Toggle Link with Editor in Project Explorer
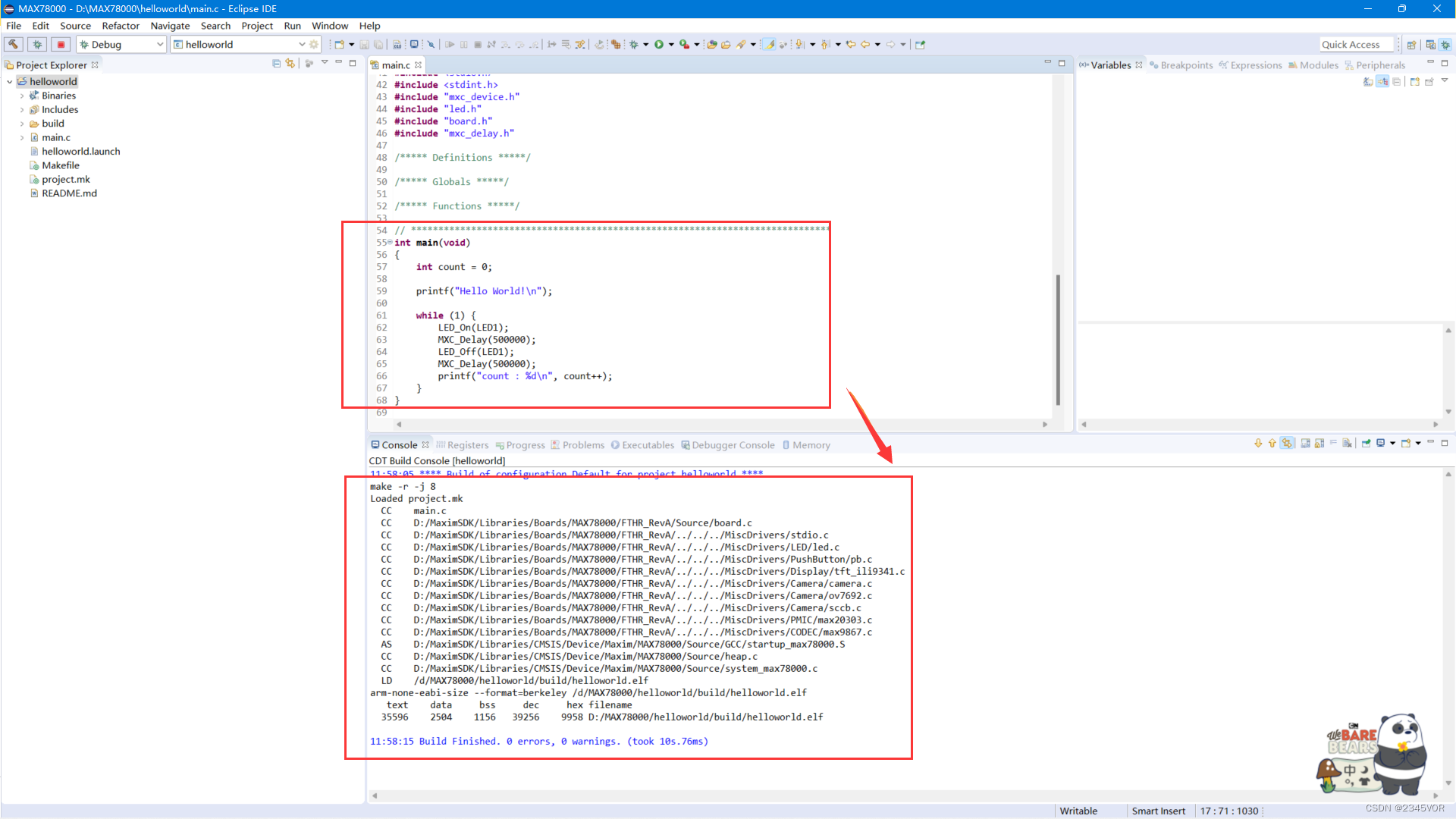 (x=290, y=64)
